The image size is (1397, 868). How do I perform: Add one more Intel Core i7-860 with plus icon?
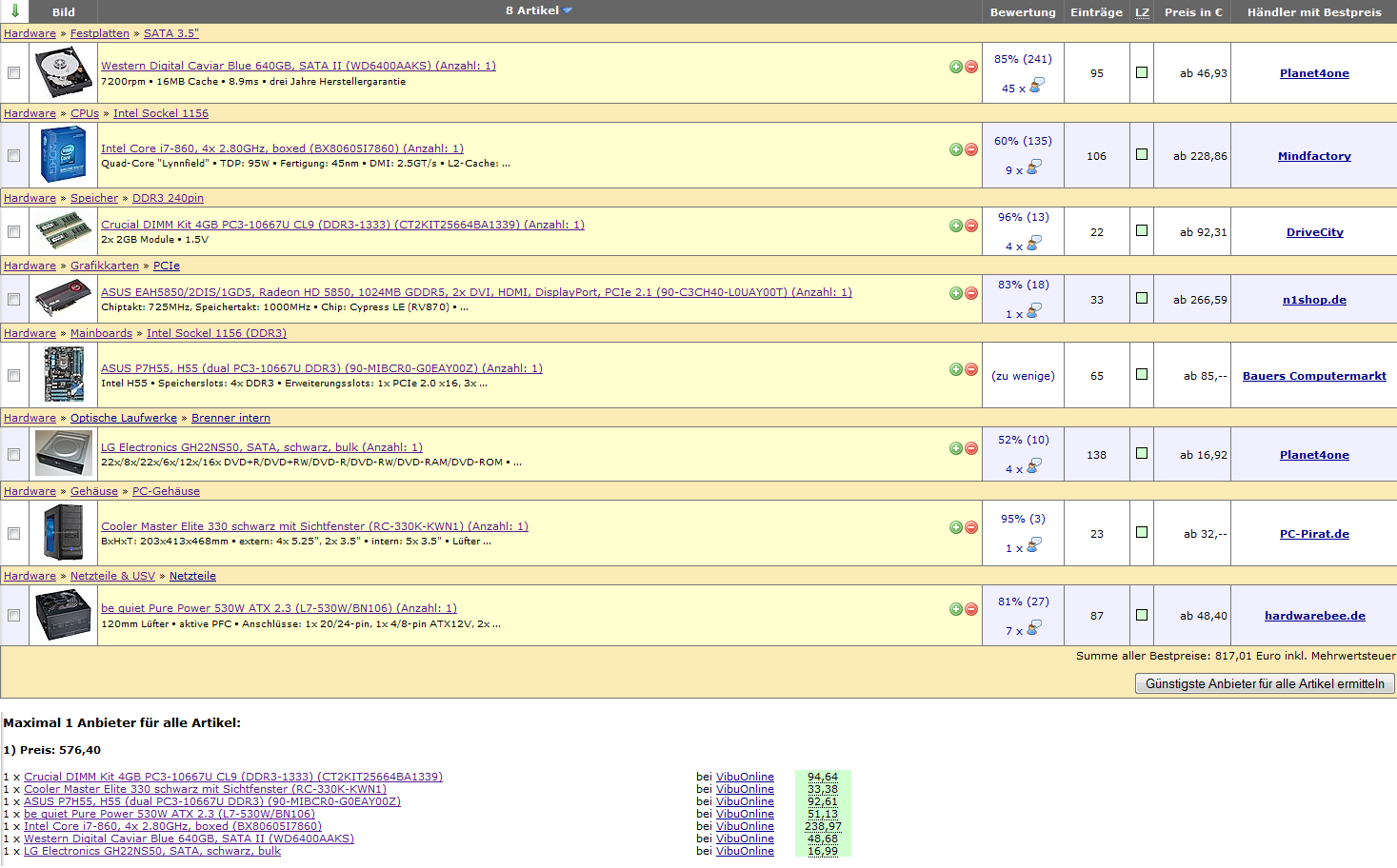click(956, 149)
